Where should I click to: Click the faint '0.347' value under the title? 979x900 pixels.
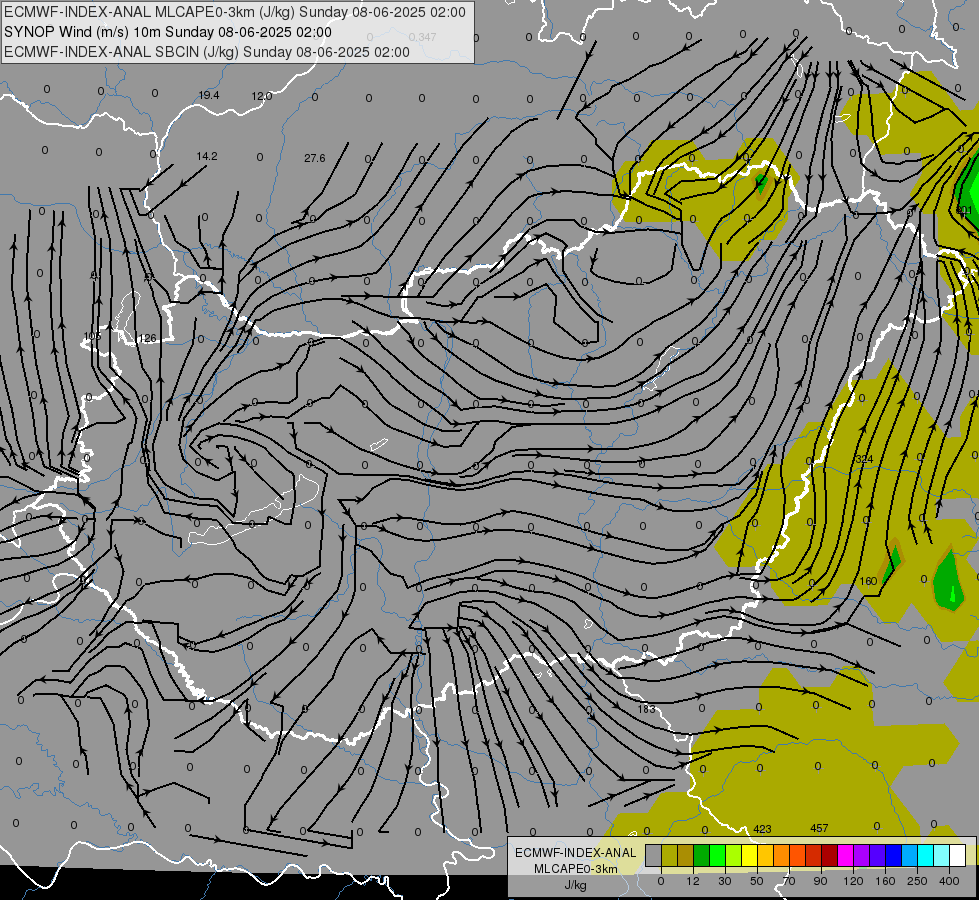tap(423, 37)
